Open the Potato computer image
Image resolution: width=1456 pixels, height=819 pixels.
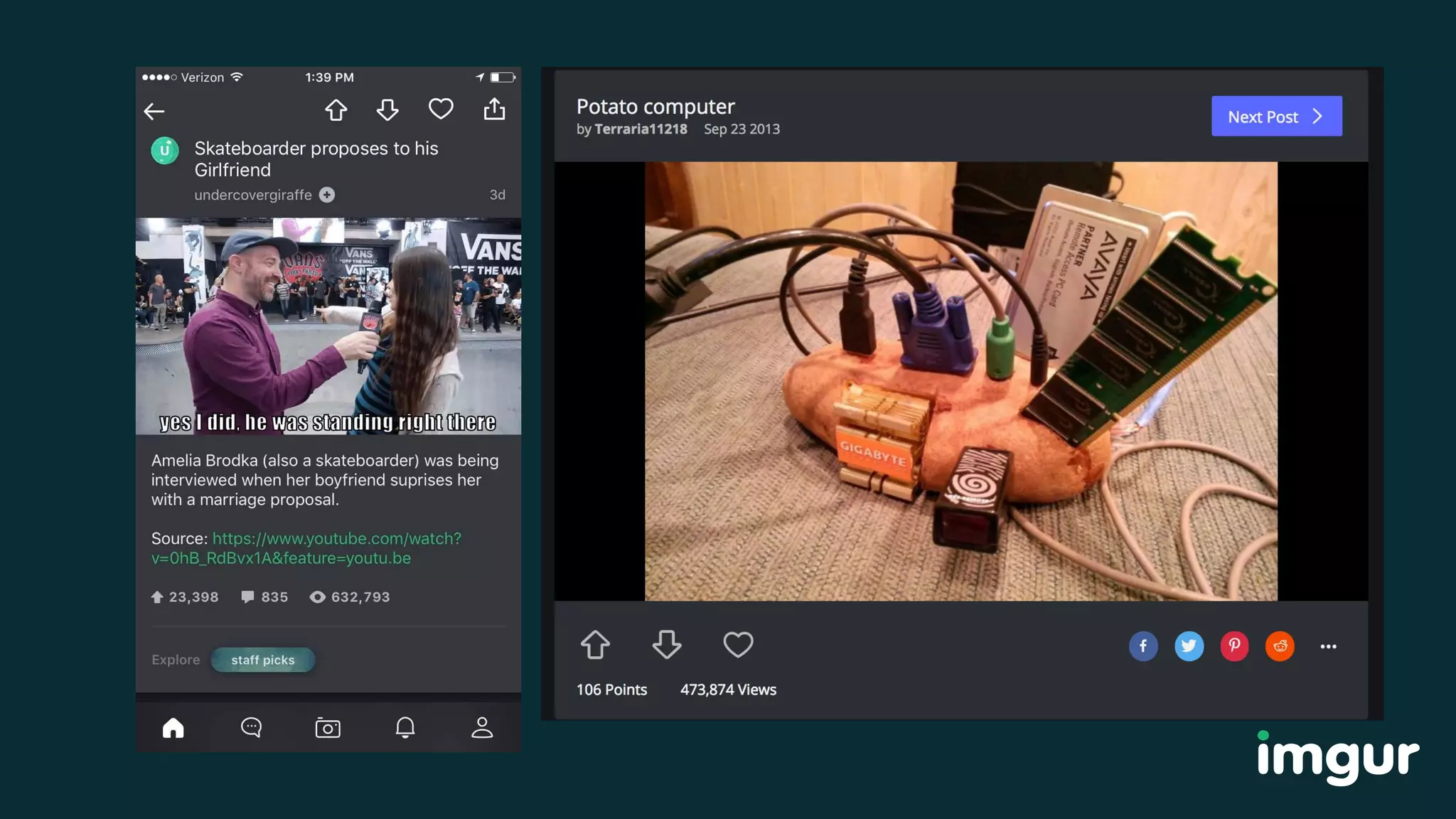coord(960,381)
